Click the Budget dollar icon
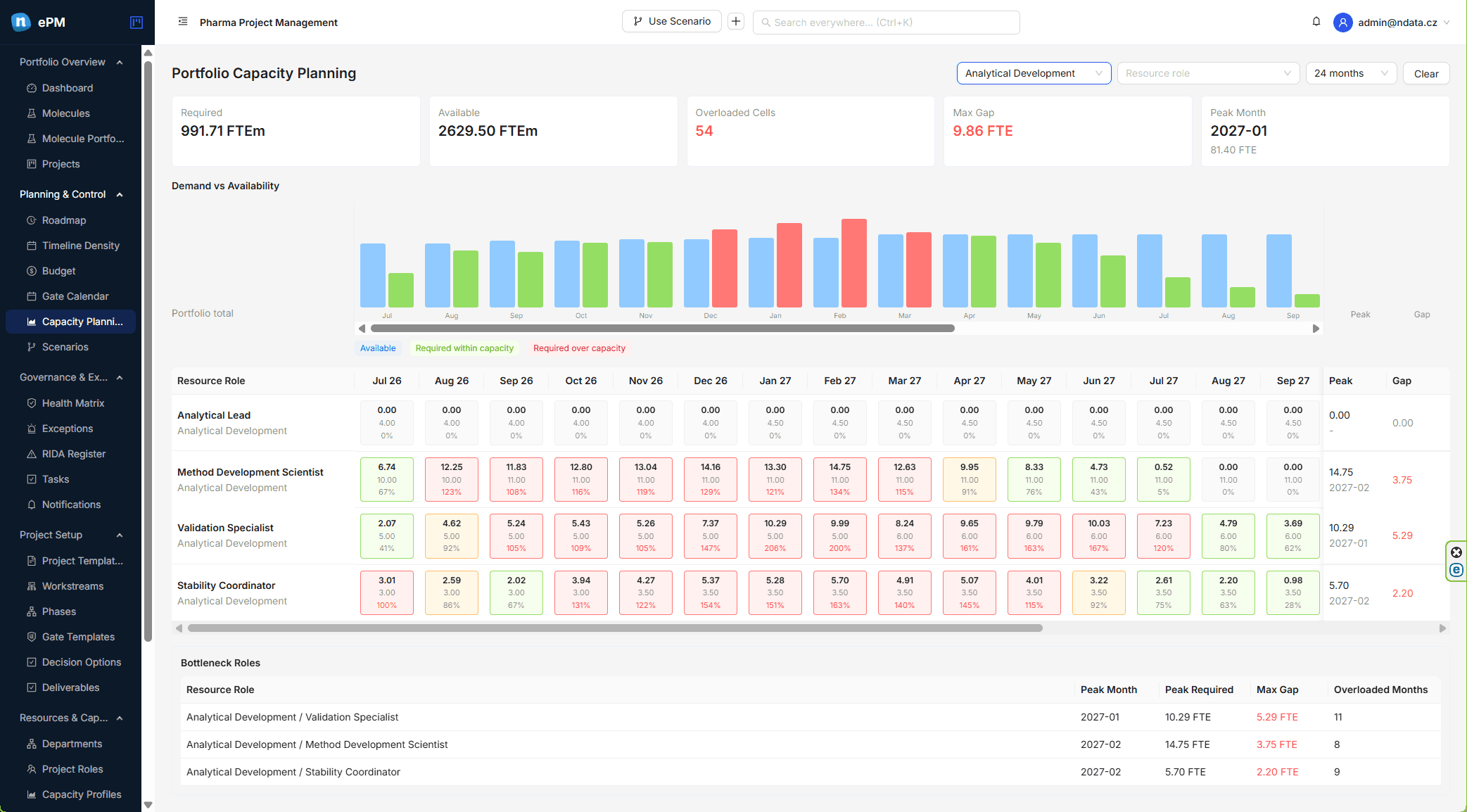 32,271
